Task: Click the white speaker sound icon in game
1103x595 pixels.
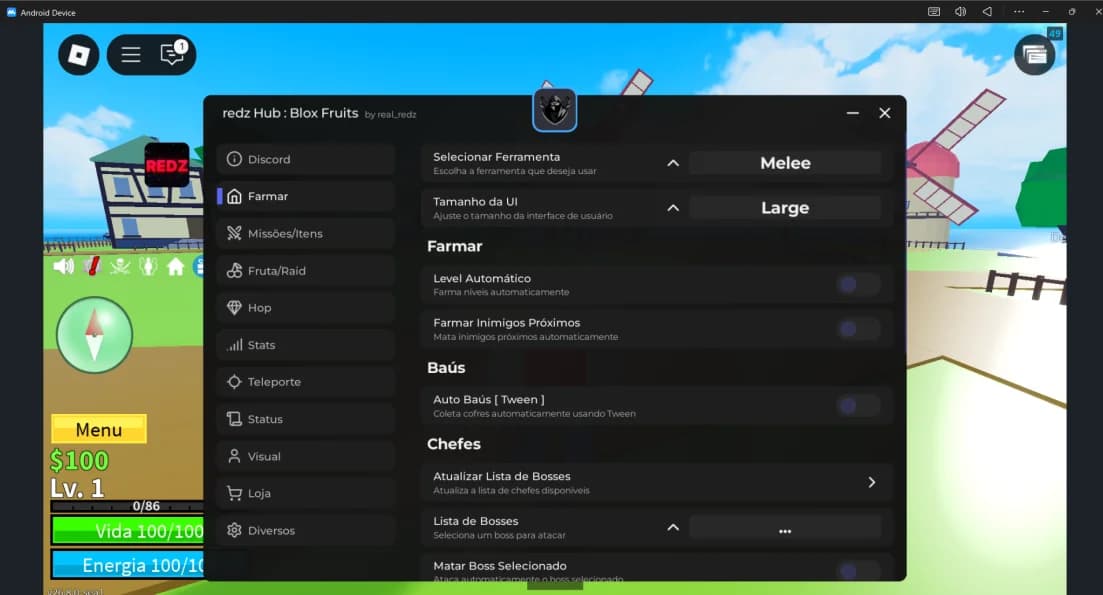Action: pos(64,266)
